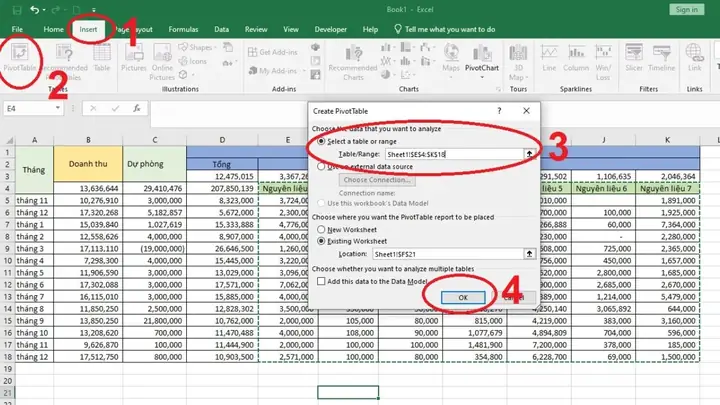The image size is (720, 405).
Task: Click OK in Create PivotTable dialog
Action: pos(463,298)
